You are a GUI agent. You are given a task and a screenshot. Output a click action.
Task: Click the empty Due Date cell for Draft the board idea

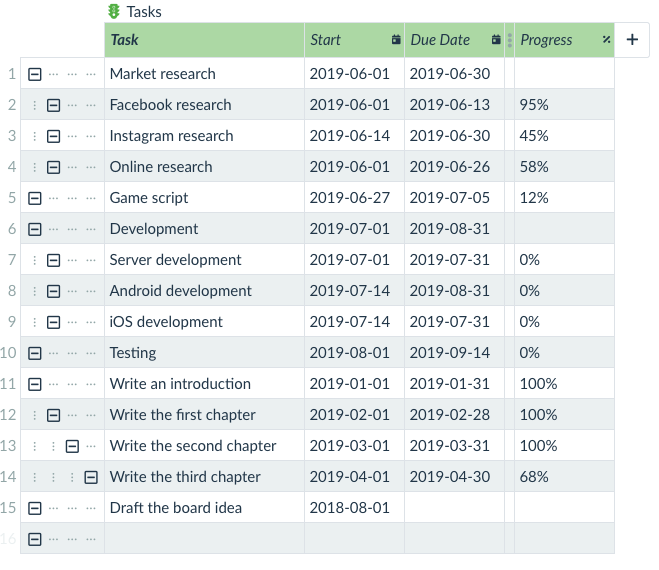tap(454, 508)
